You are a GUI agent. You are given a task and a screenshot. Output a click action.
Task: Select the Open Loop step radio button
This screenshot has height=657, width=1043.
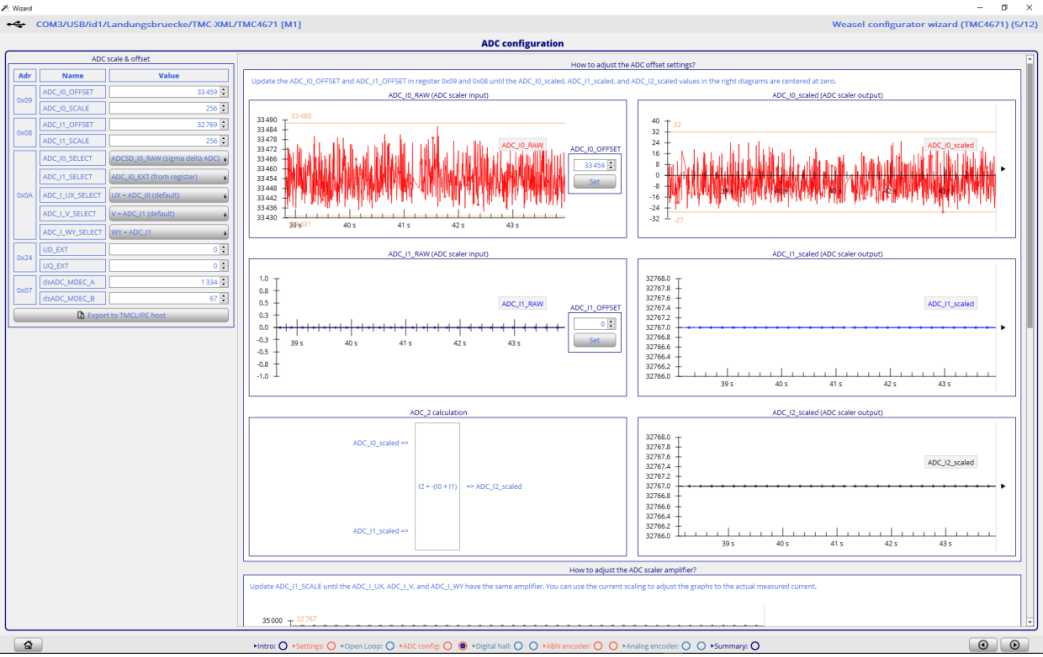coord(390,646)
